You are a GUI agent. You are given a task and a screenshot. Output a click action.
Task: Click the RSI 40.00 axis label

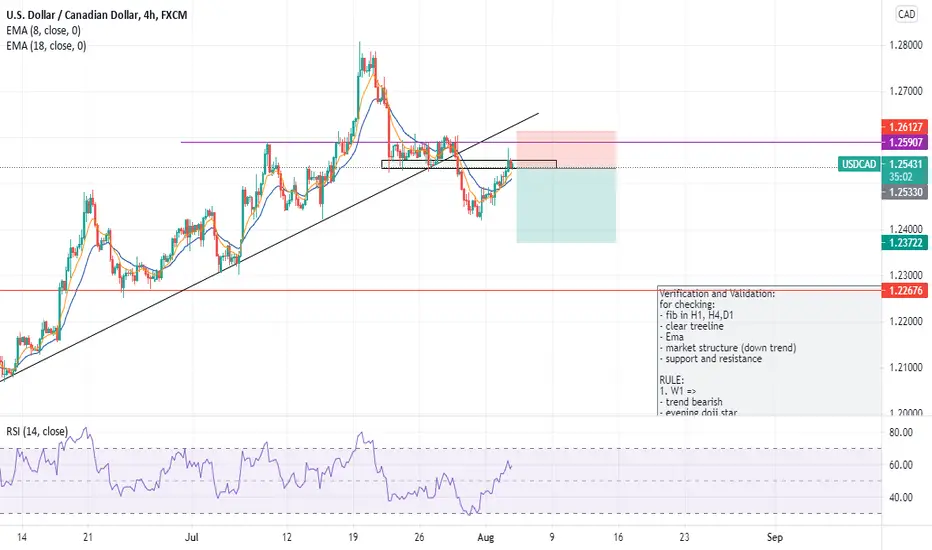click(x=900, y=497)
